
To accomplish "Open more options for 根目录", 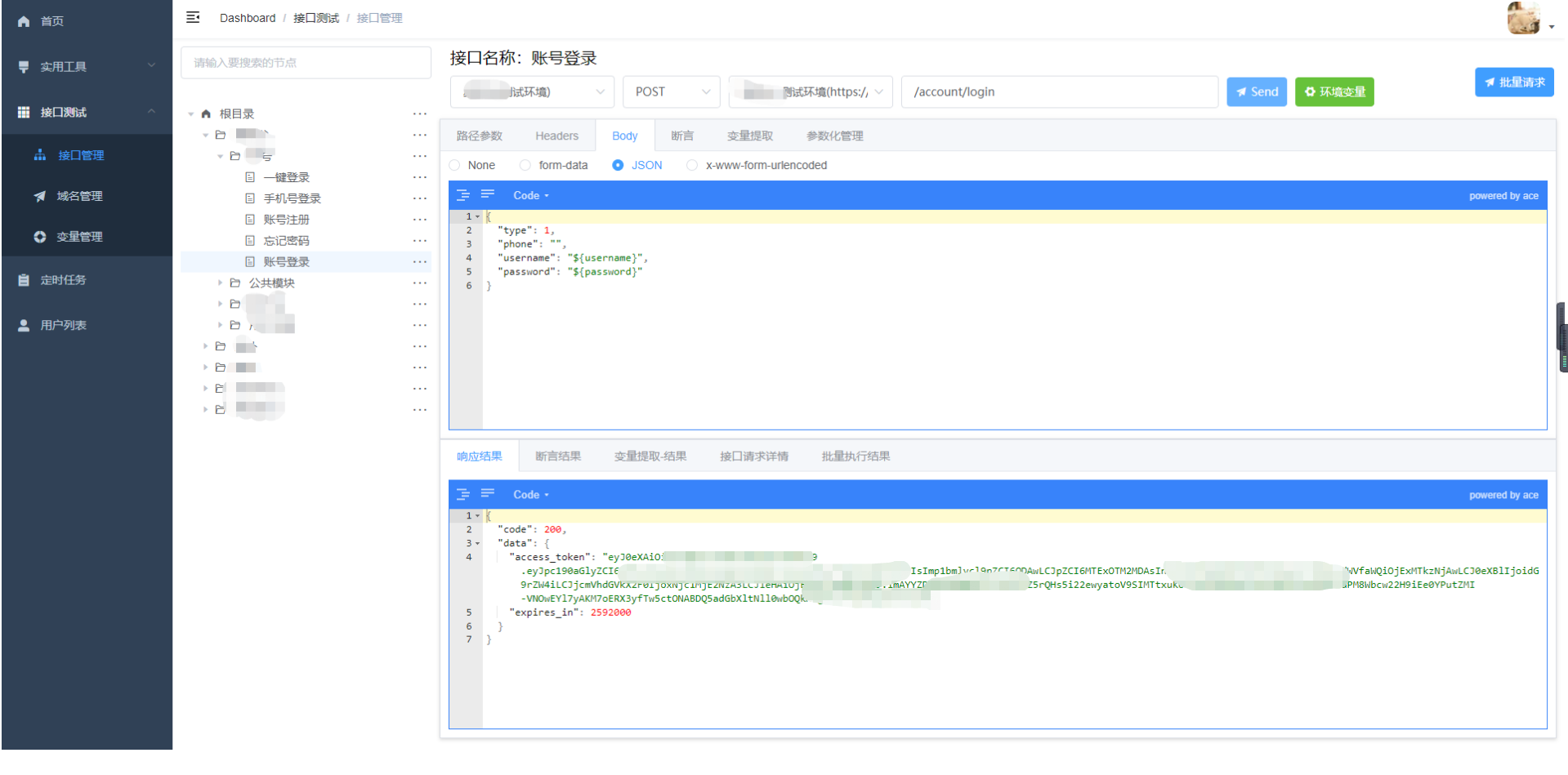I will [419, 114].
